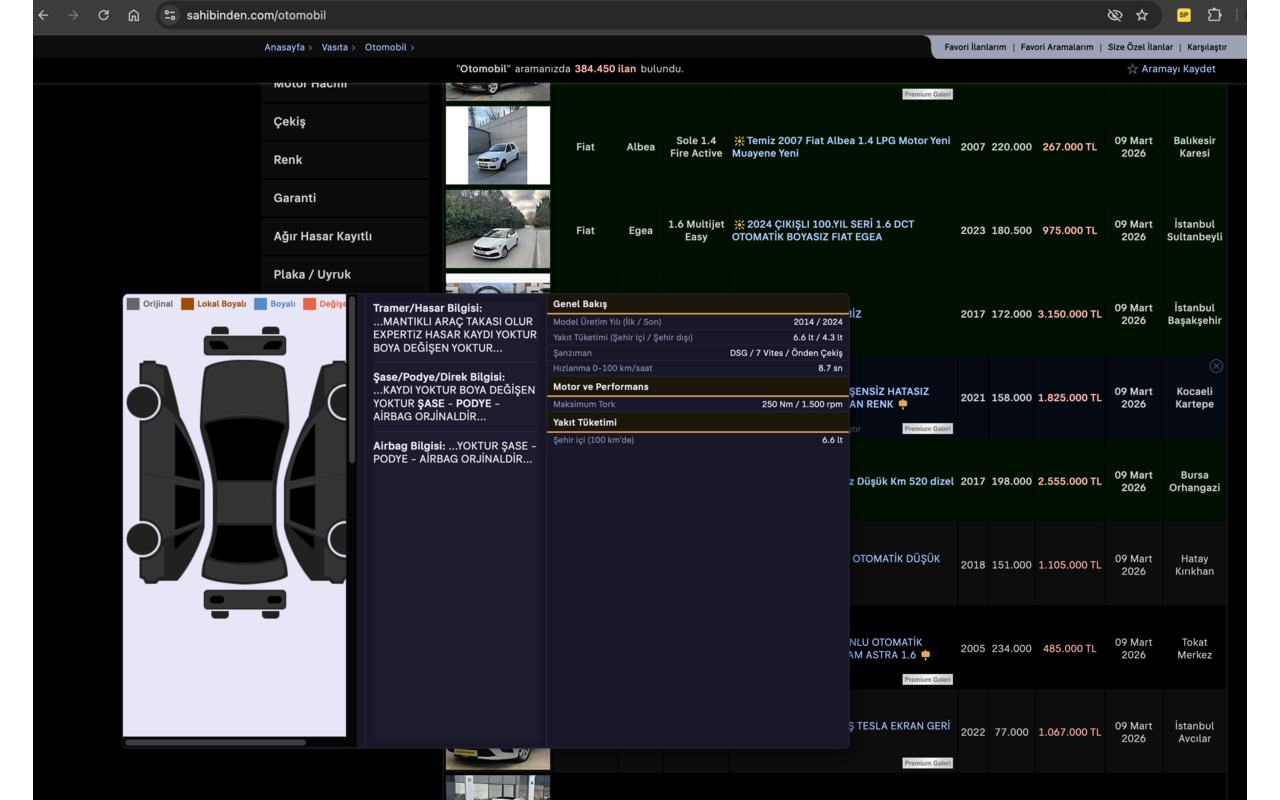This screenshot has height=800, width=1280.
Task: Click the left side front wheel on diagram
Action: [143, 402]
